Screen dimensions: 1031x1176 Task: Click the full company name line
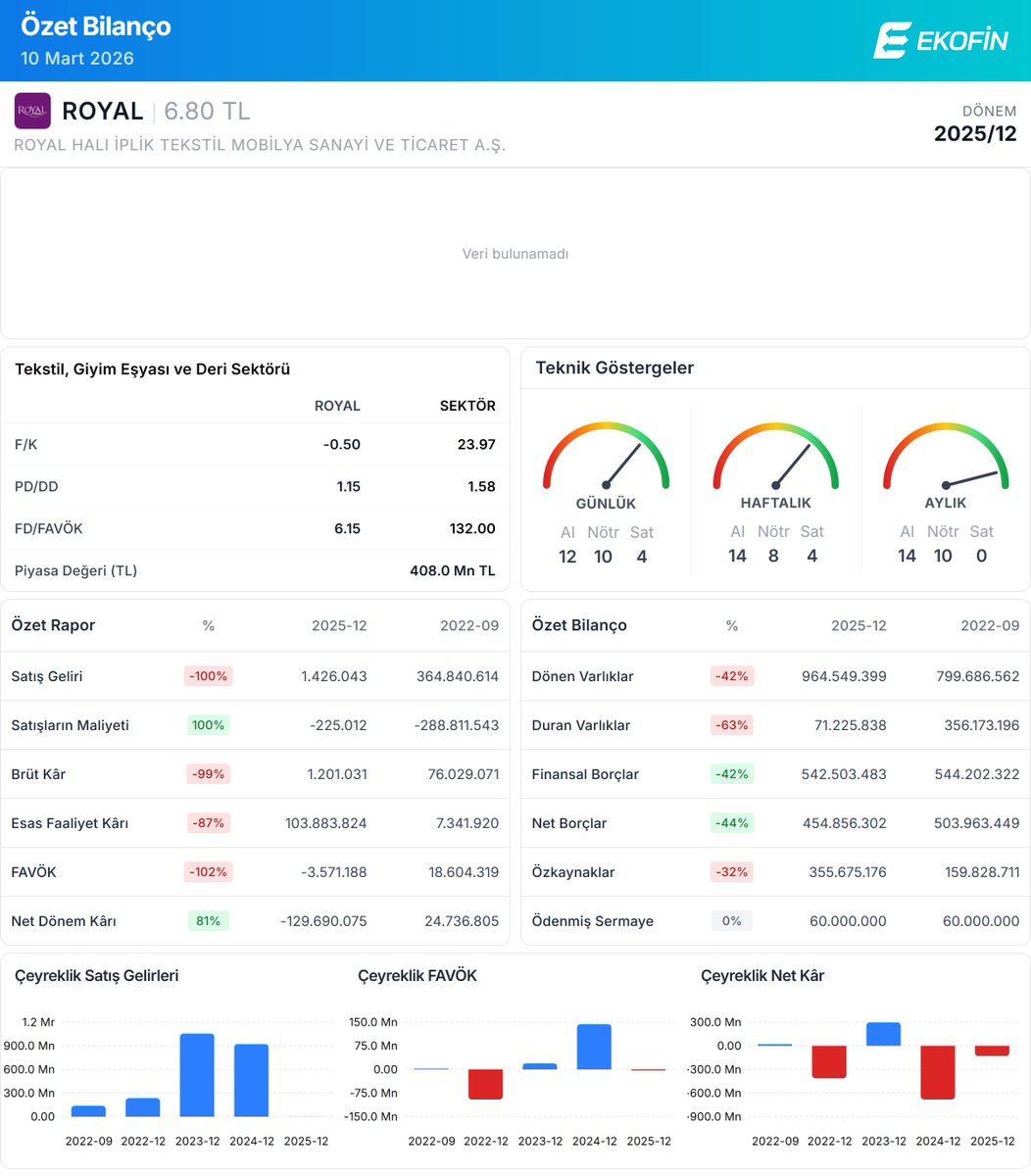pyautogui.click(x=260, y=145)
